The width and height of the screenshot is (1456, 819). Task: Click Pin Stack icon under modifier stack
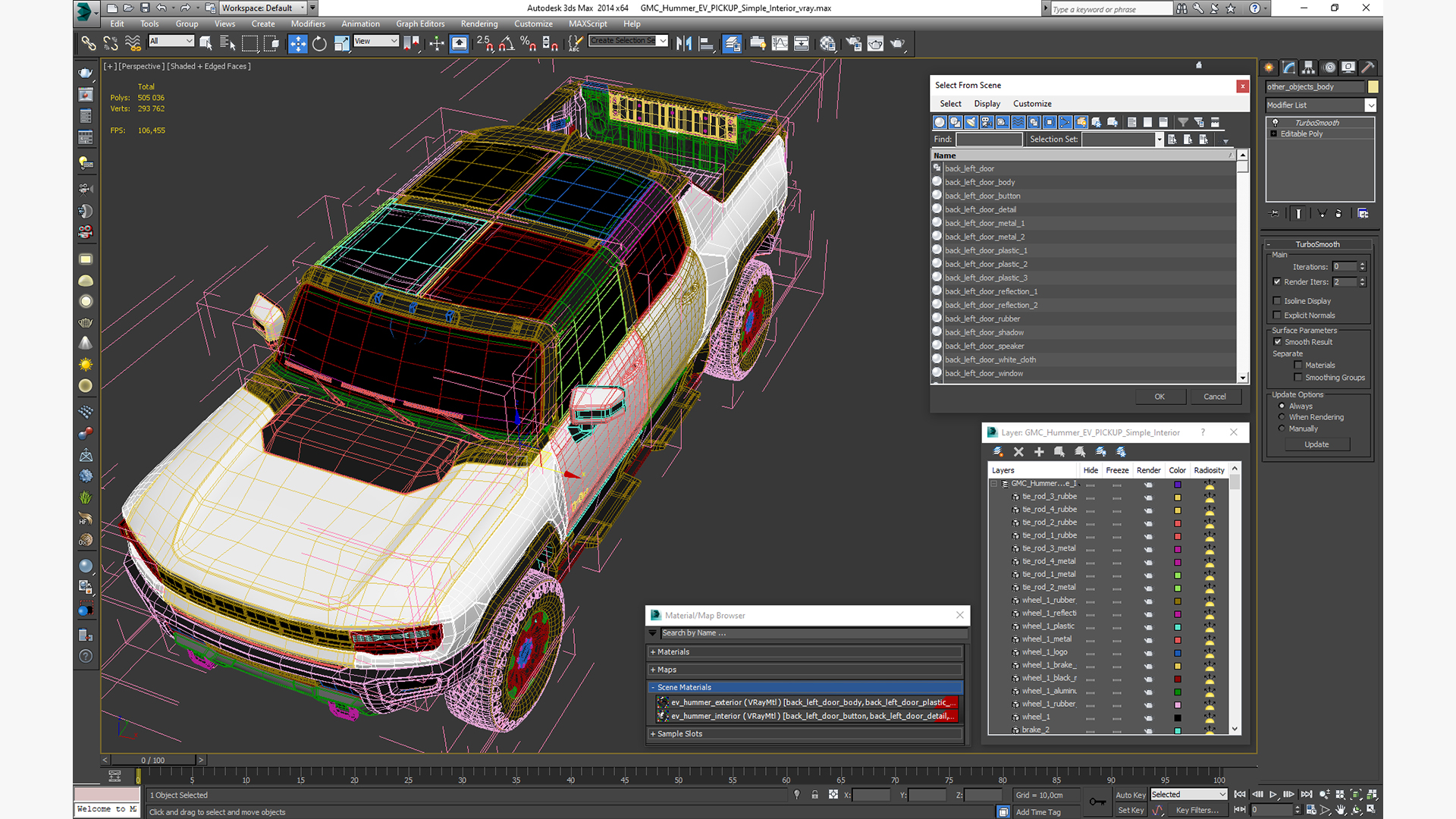tap(1275, 214)
